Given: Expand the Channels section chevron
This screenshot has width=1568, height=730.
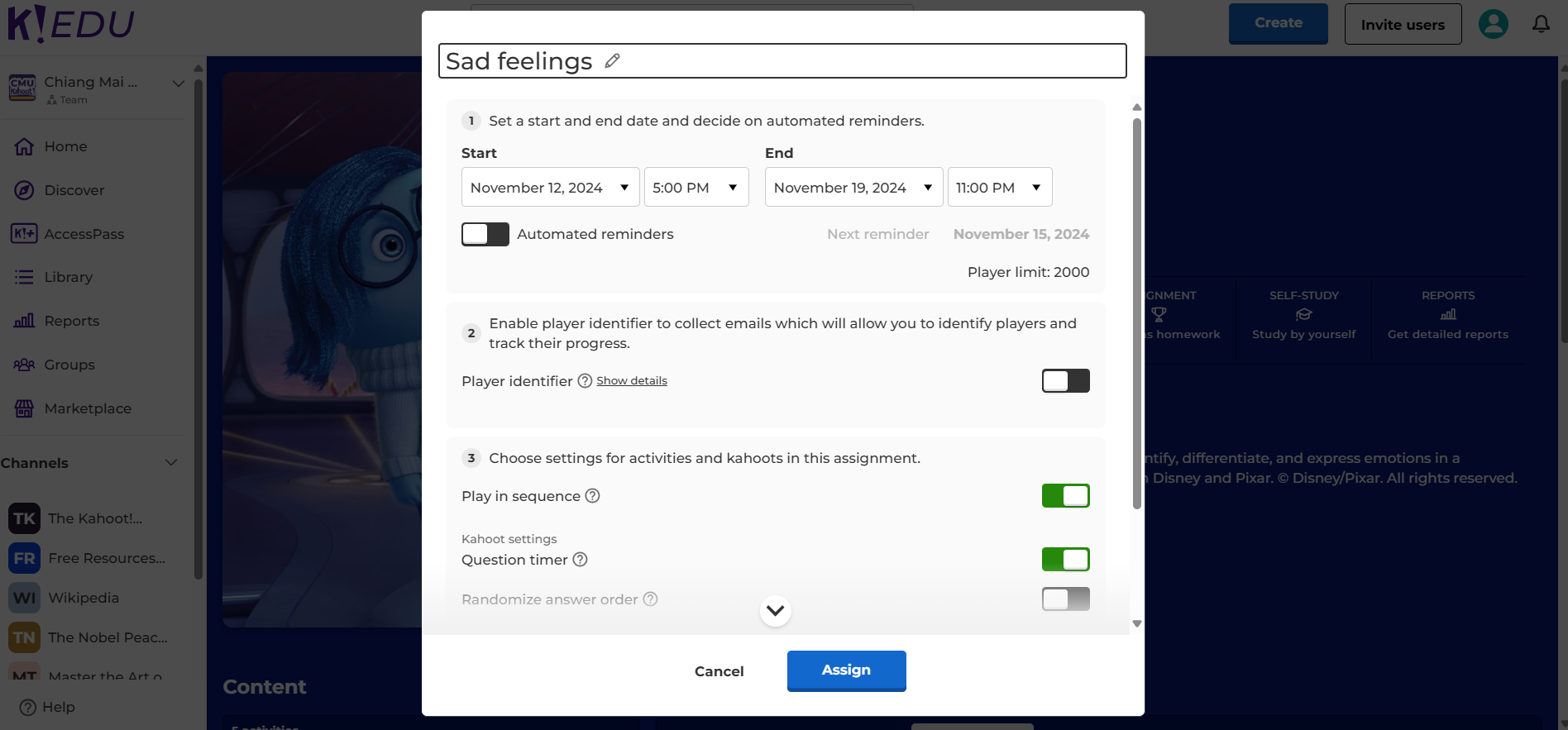Looking at the screenshot, I should pyautogui.click(x=171, y=463).
